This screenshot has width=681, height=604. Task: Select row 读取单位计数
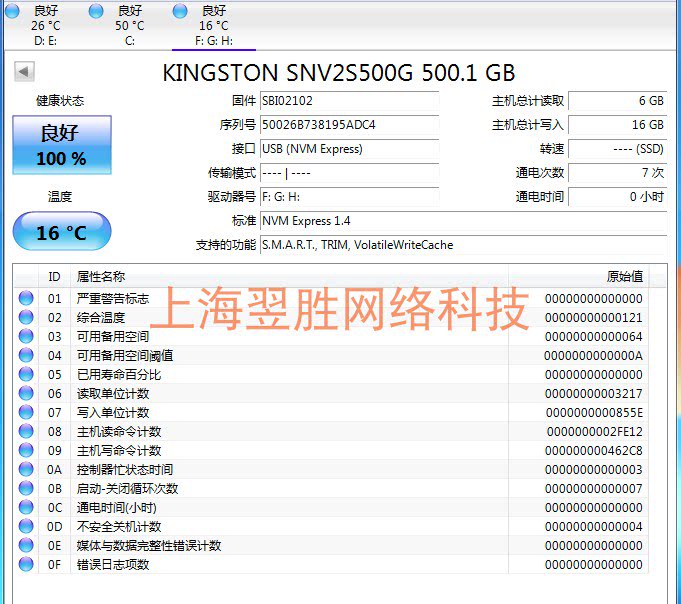coord(331,393)
